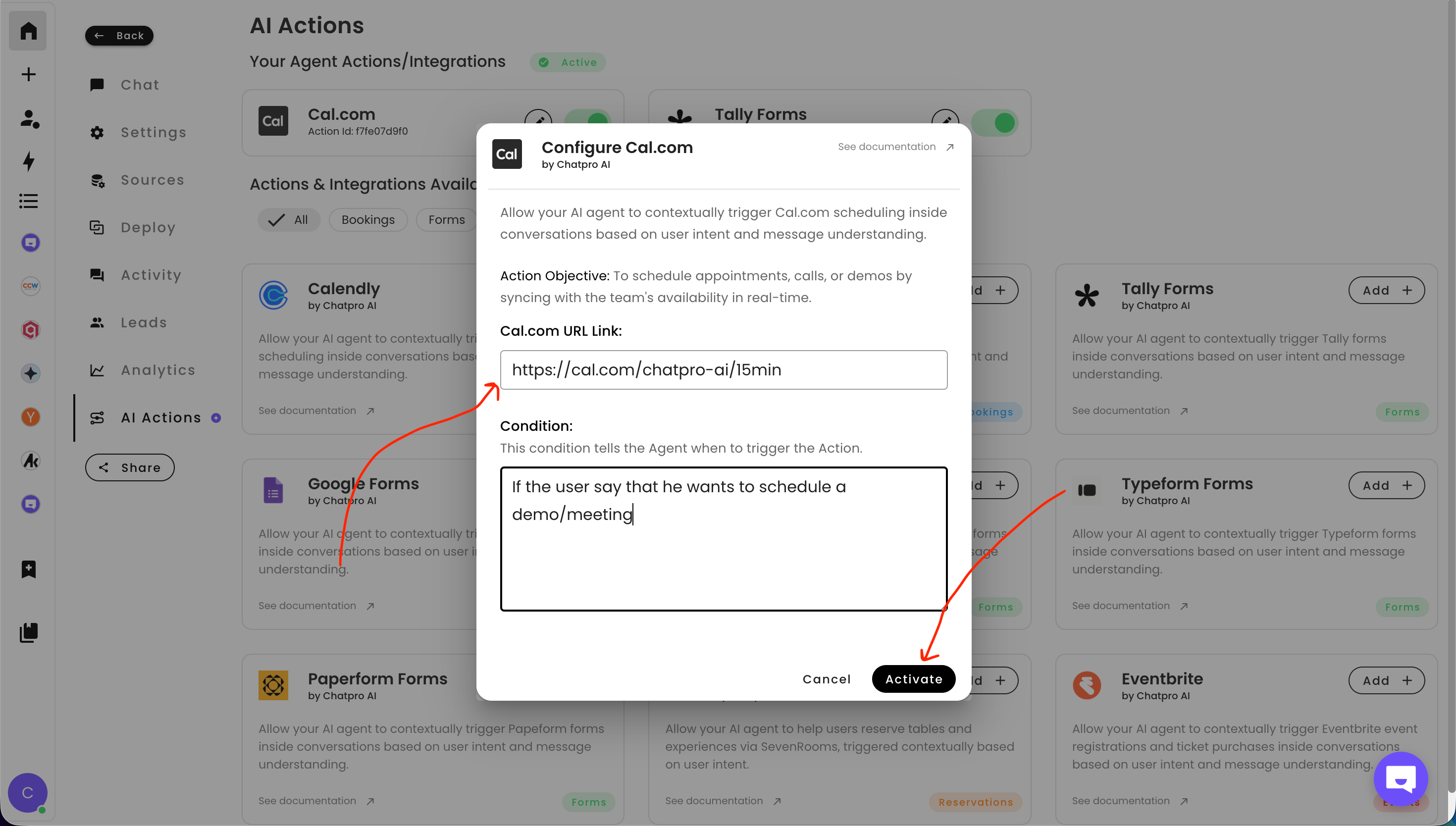This screenshot has width=1456, height=826.
Task: Open the chat widget bubble icon
Action: click(1401, 779)
